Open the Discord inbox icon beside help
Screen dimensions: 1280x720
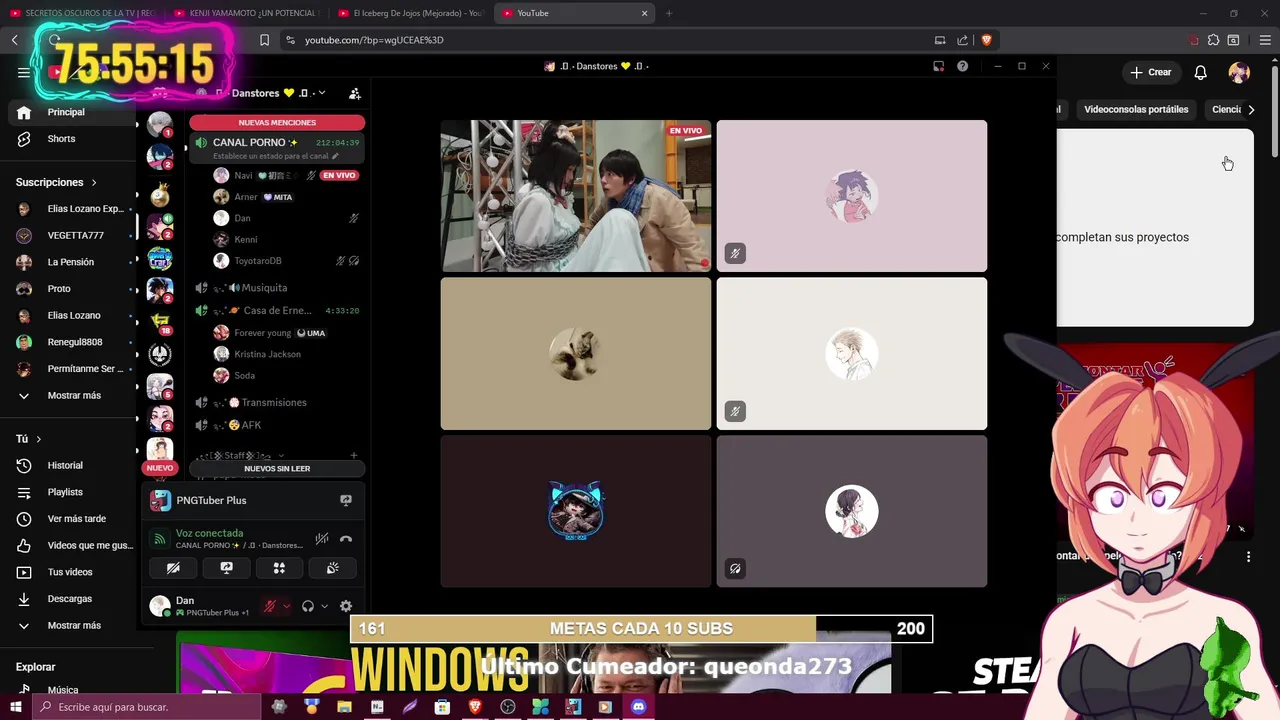coord(938,66)
